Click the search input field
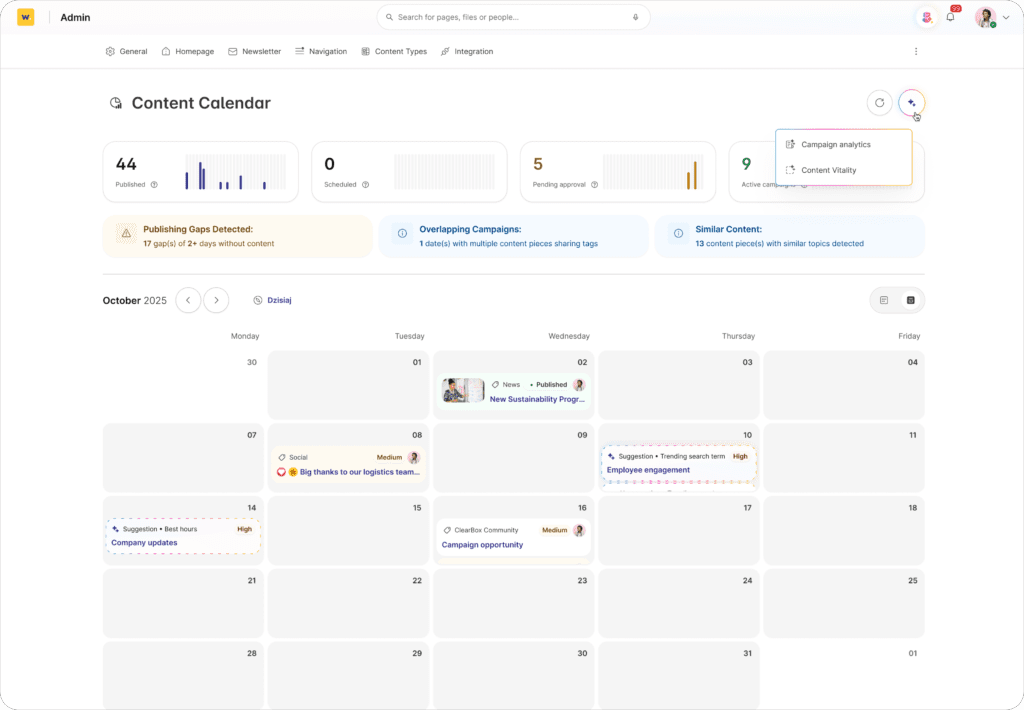This screenshot has height=710, width=1024. (x=510, y=17)
